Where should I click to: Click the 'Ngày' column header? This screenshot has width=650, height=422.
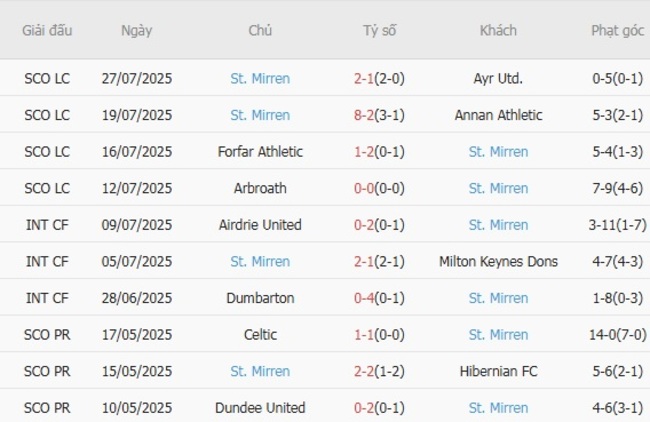tap(137, 30)
